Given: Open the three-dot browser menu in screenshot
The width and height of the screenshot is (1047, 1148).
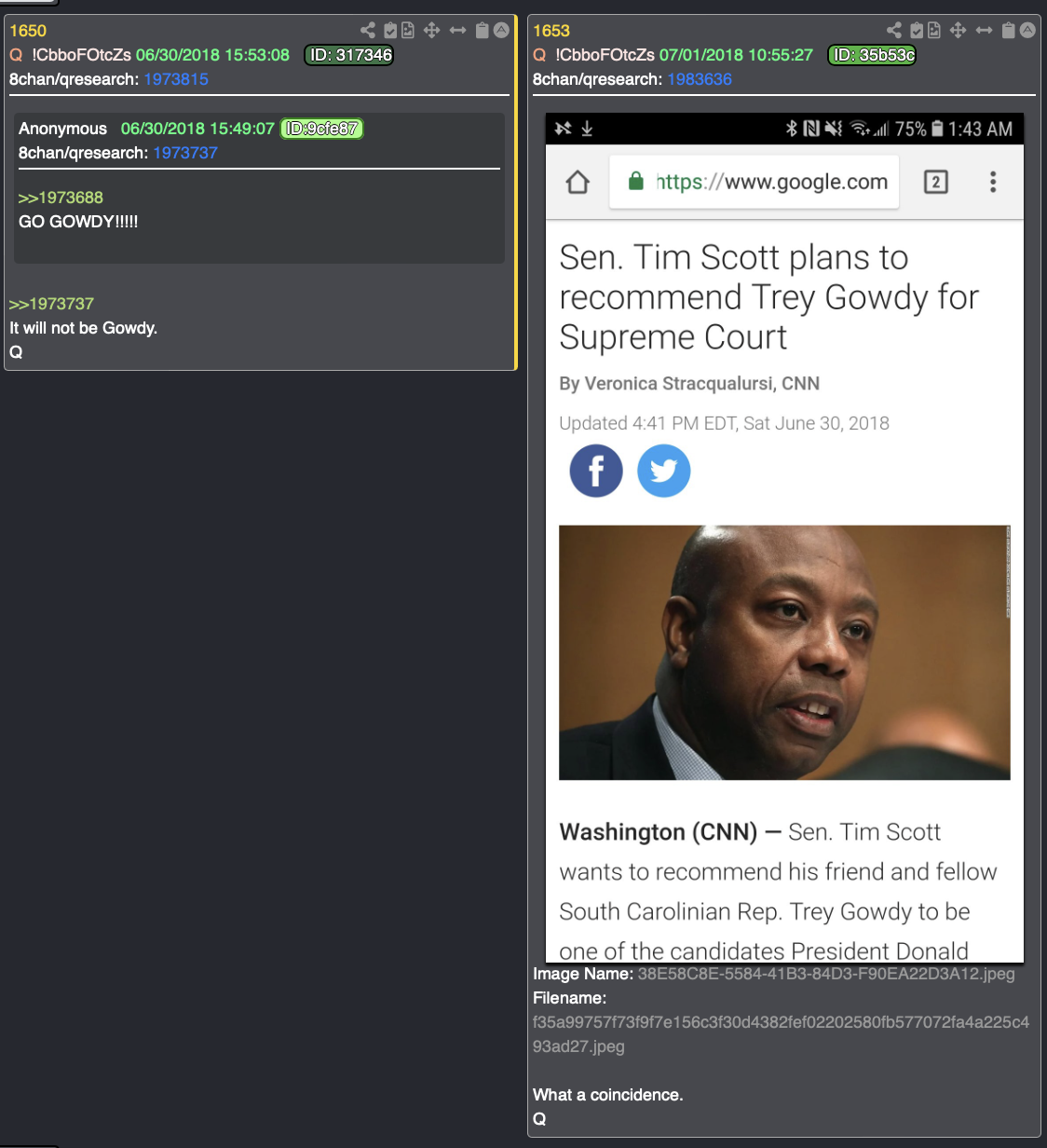Looking at the screenshot, I should click(993, 182).
